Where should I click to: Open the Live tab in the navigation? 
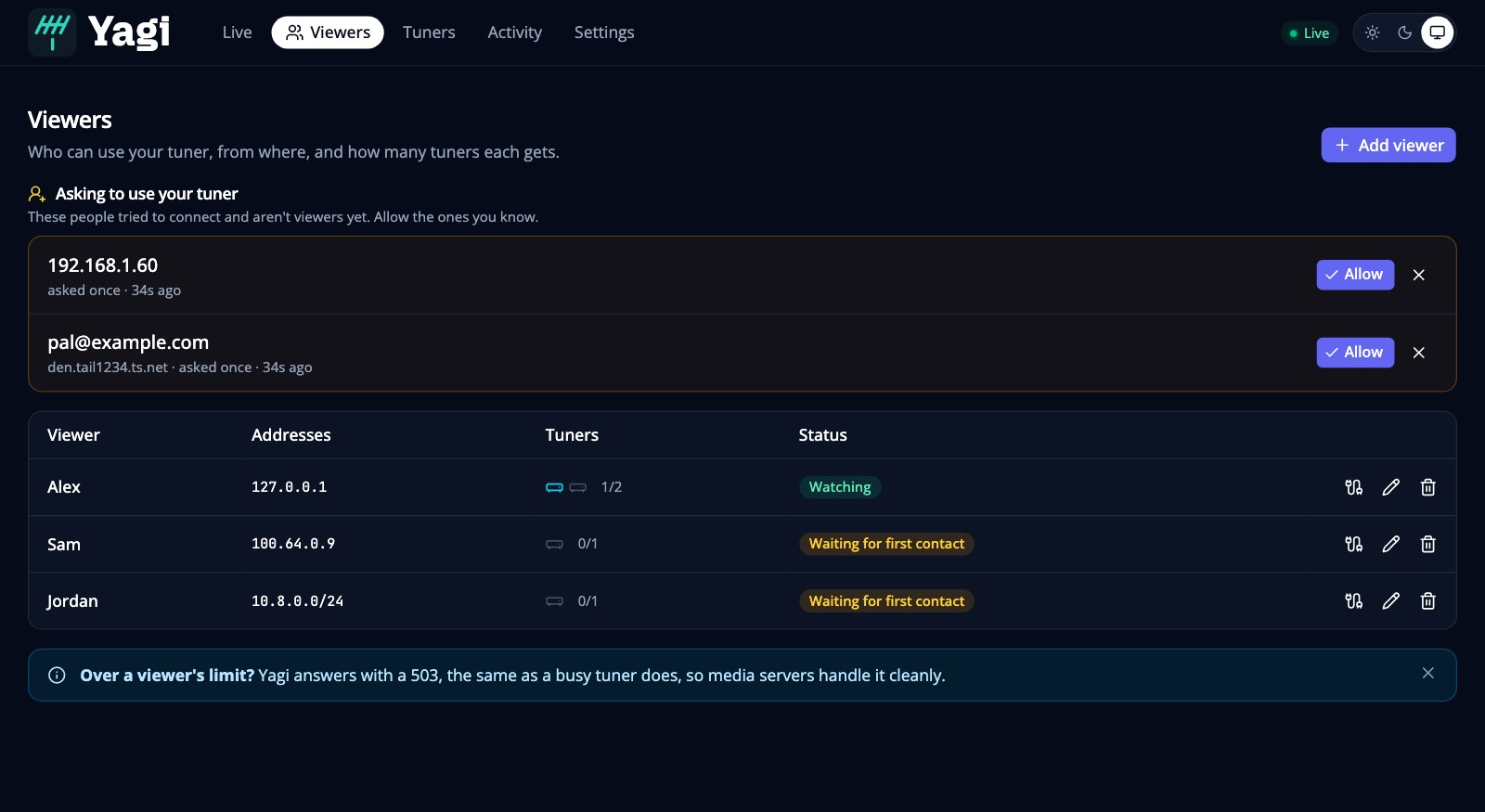point(238,32)
